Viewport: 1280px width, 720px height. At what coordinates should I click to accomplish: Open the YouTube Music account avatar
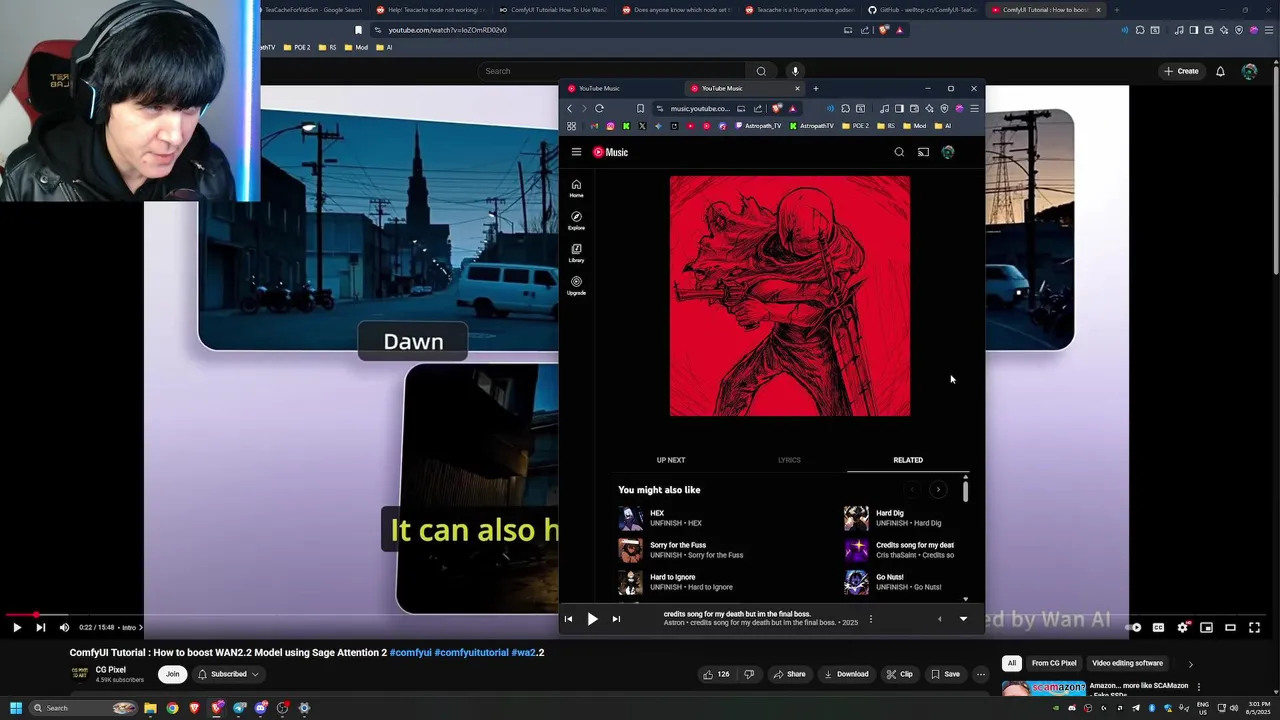point(948,152)
